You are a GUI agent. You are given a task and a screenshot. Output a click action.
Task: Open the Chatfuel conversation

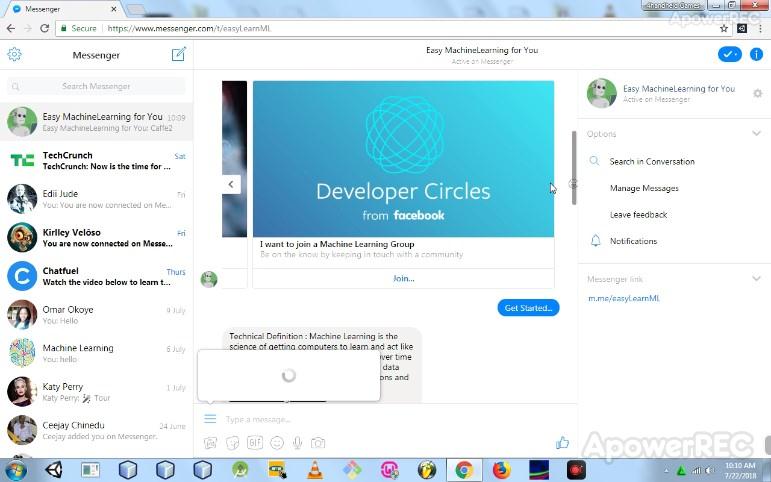[96, 276]
